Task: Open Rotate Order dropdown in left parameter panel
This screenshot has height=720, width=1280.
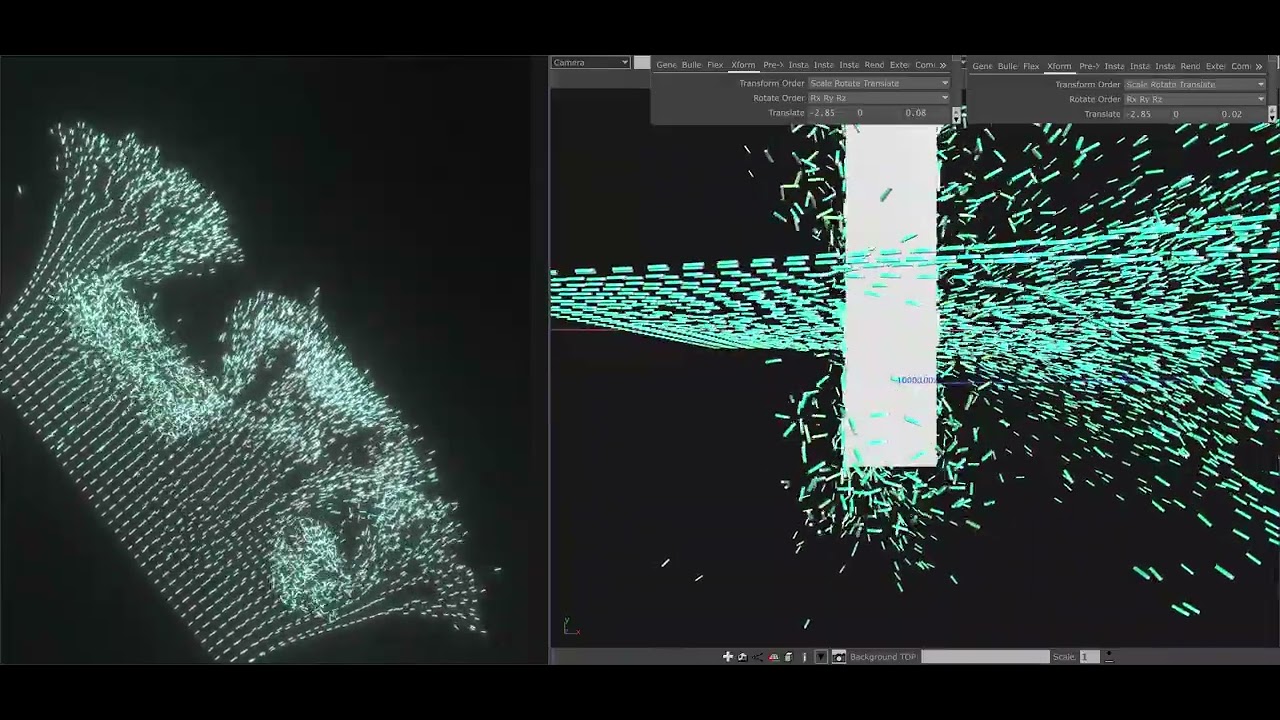Action: (x=879, y=98)
